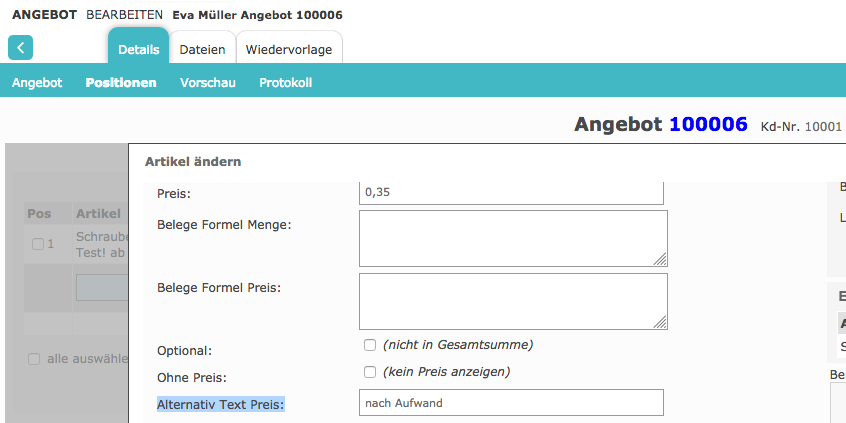The height and width of the screenshot is (423, 846).
Task: Select Positionen in the teal navigation bar
Action: point(121,83)
